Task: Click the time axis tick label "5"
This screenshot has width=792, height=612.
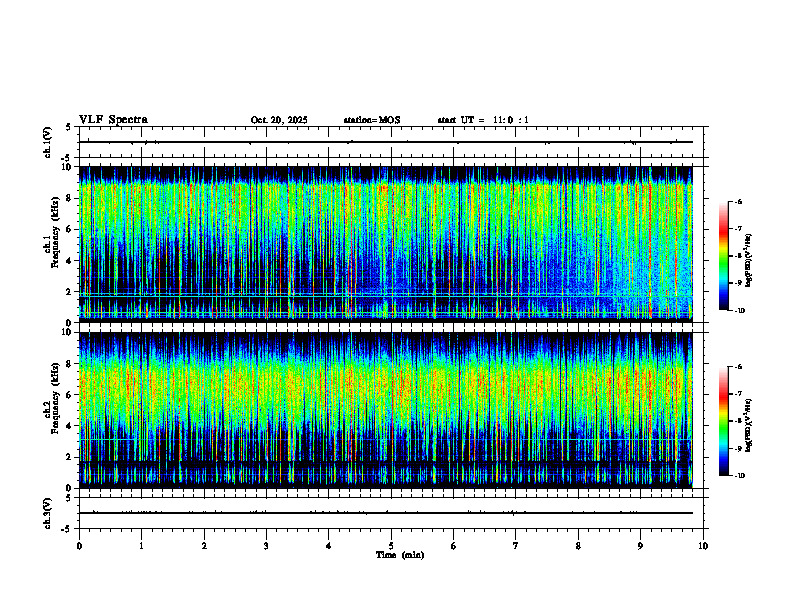Action: pos(391,546)
